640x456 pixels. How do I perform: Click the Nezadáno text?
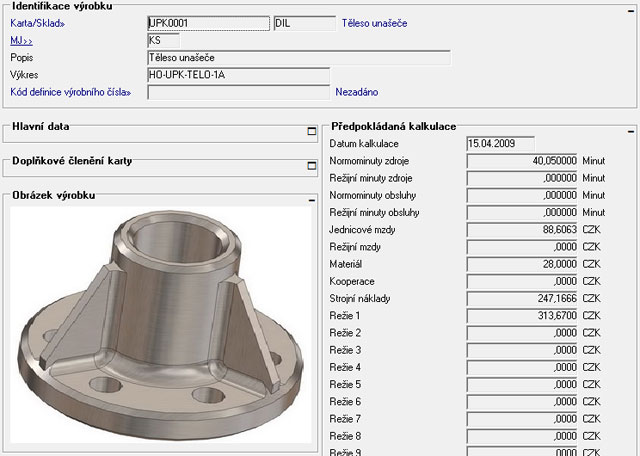tap(357, 92)
